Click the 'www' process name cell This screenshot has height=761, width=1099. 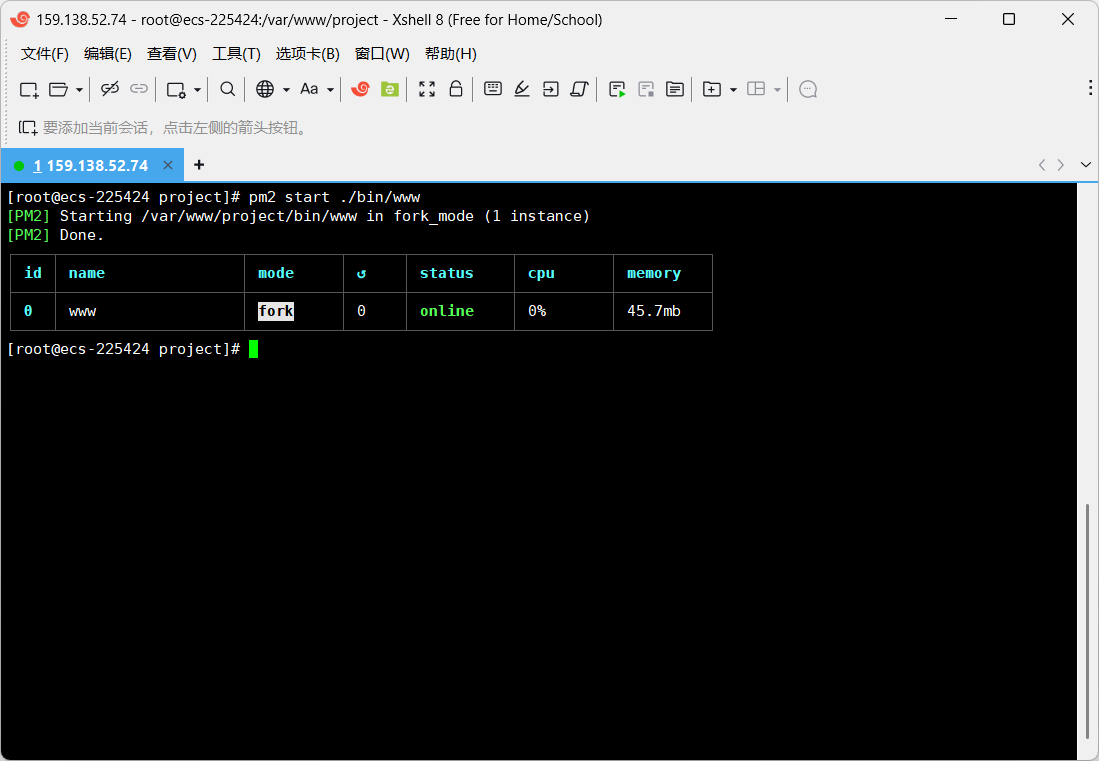[83, 312]
